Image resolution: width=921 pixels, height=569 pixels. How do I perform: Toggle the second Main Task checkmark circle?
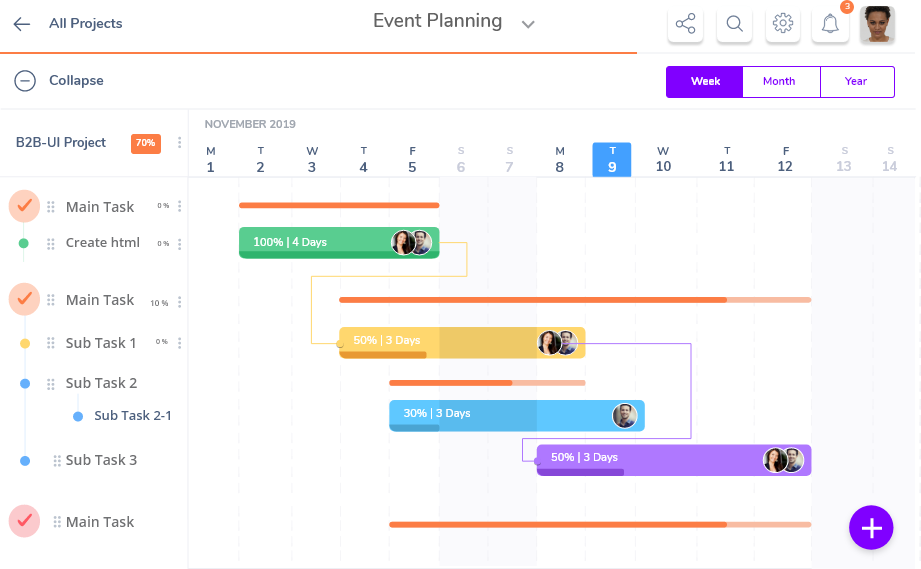click(24, 299)
